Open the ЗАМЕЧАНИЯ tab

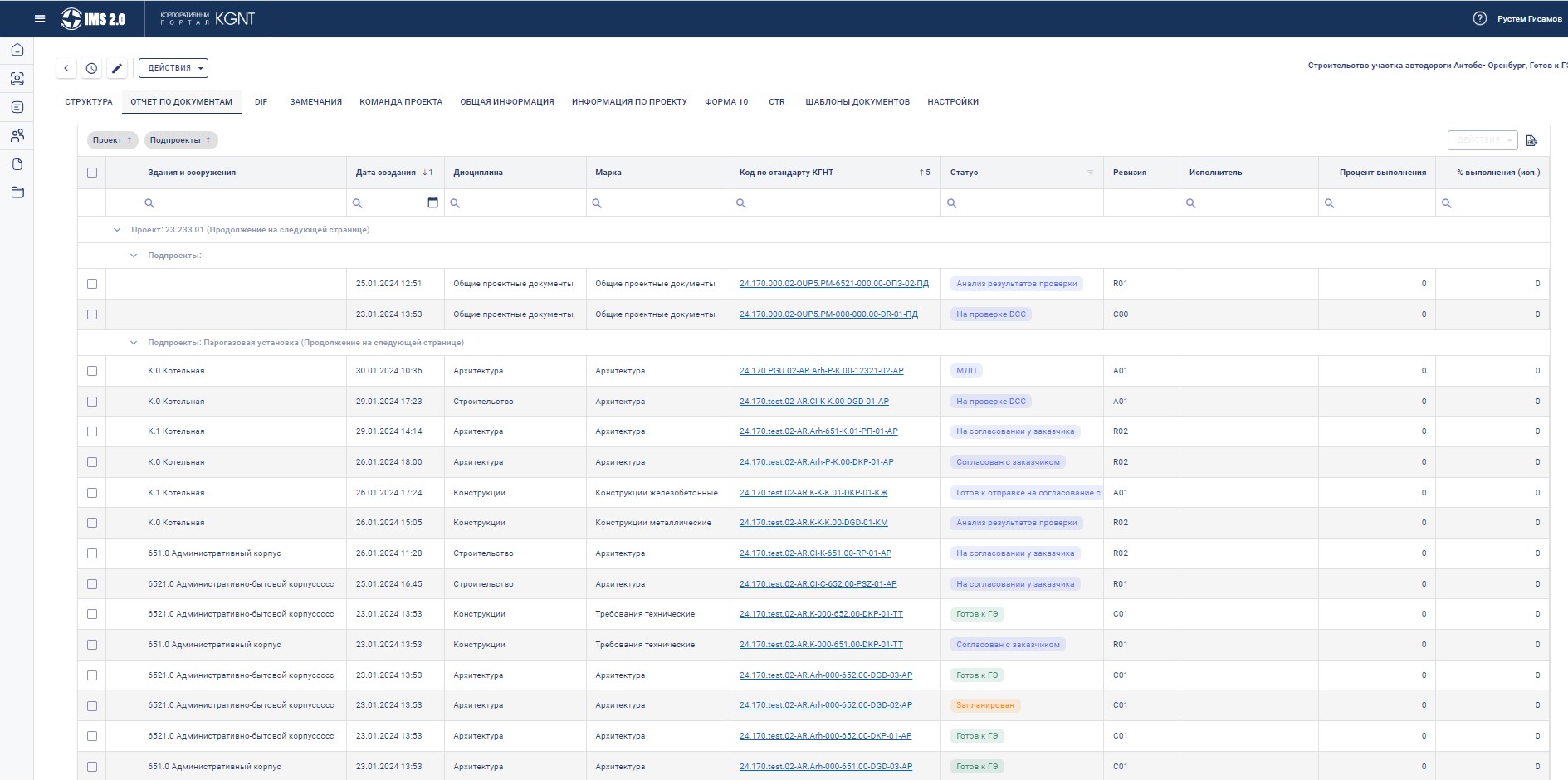[x=315, y=102]
